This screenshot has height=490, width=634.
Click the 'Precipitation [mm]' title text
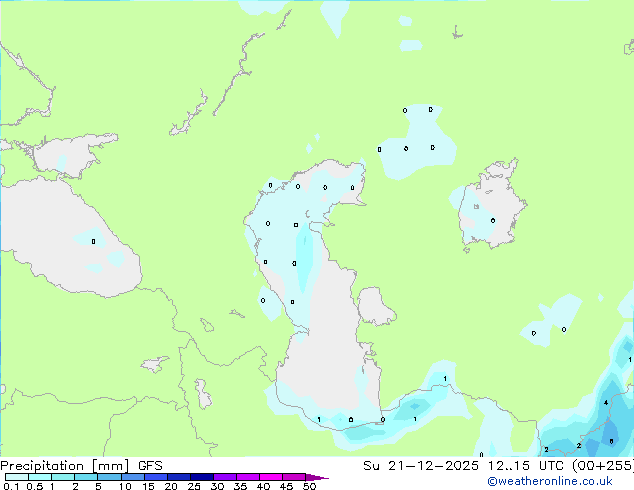[65, 466]
